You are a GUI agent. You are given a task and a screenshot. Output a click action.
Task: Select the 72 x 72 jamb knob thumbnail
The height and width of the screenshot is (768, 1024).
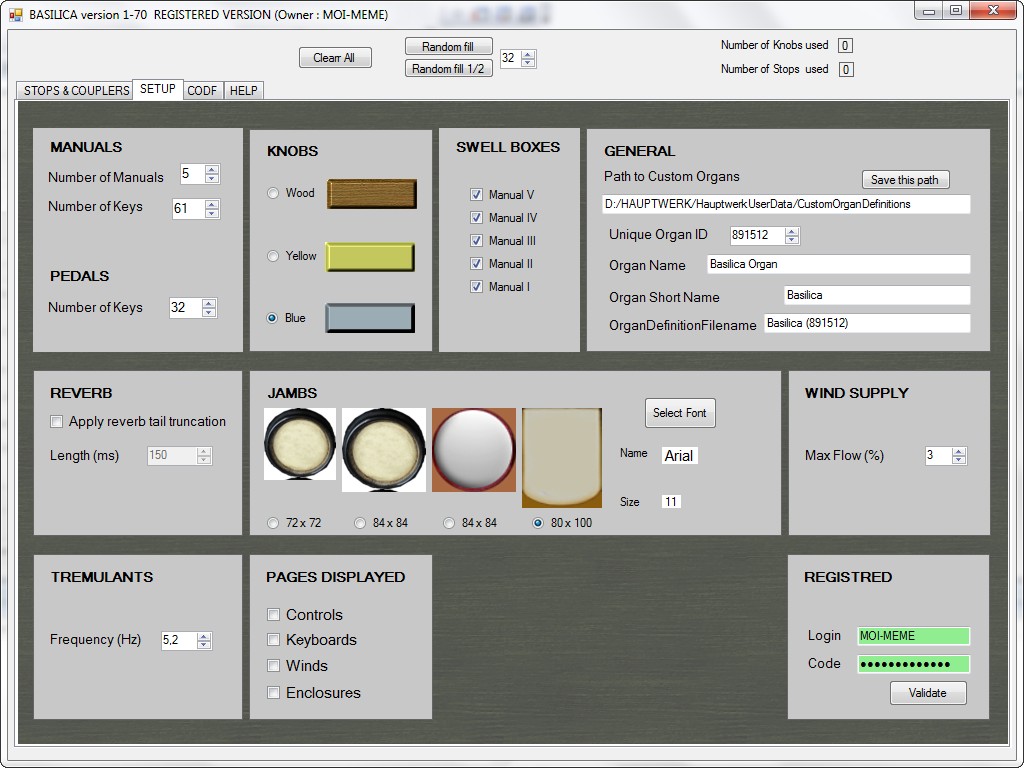click(300, 444)
